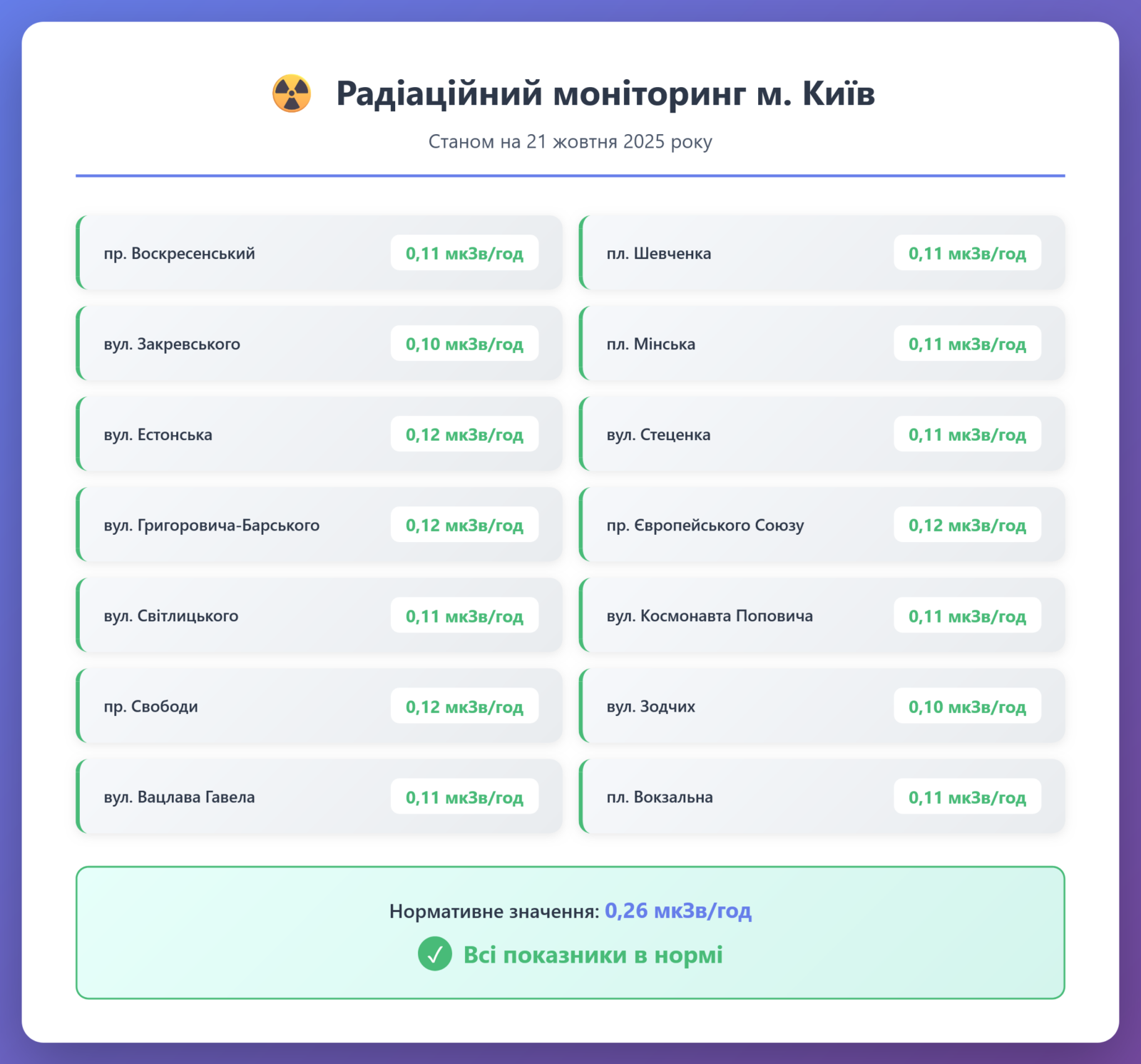This screenshot has height=1064, width=1141.
Task: Select the пл. Мінська row
Action: (822, 344)
